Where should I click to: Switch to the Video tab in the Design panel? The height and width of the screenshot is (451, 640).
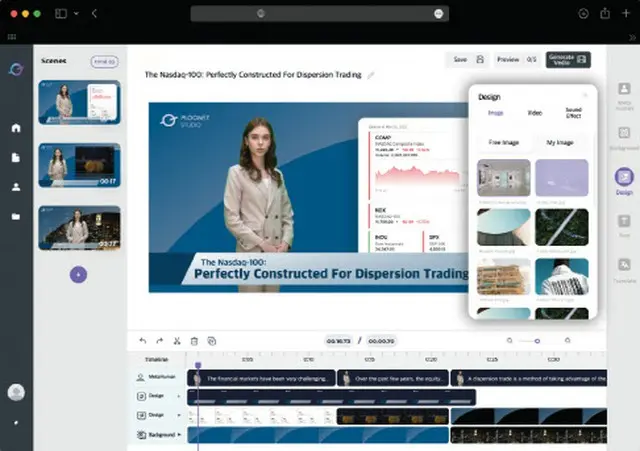pyautogui.click(x=535, y=113)
